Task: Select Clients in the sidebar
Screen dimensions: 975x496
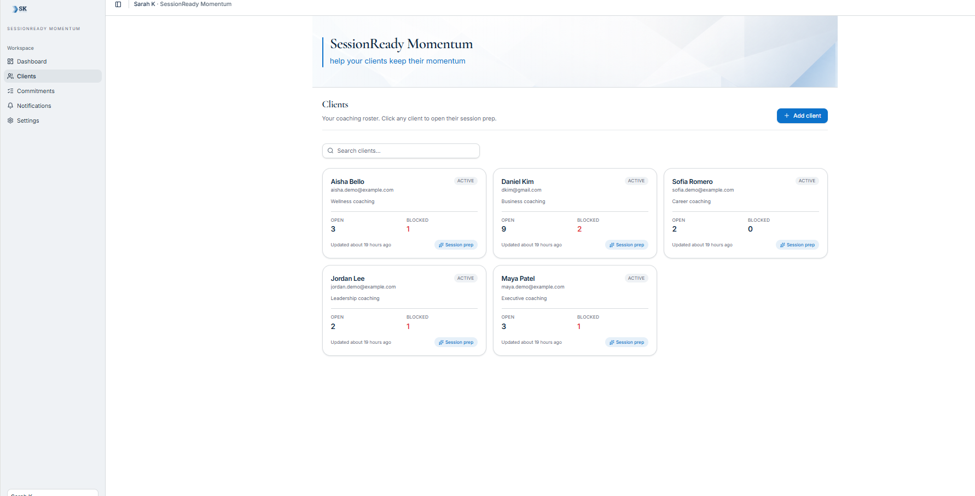Action: pos(52,76)
